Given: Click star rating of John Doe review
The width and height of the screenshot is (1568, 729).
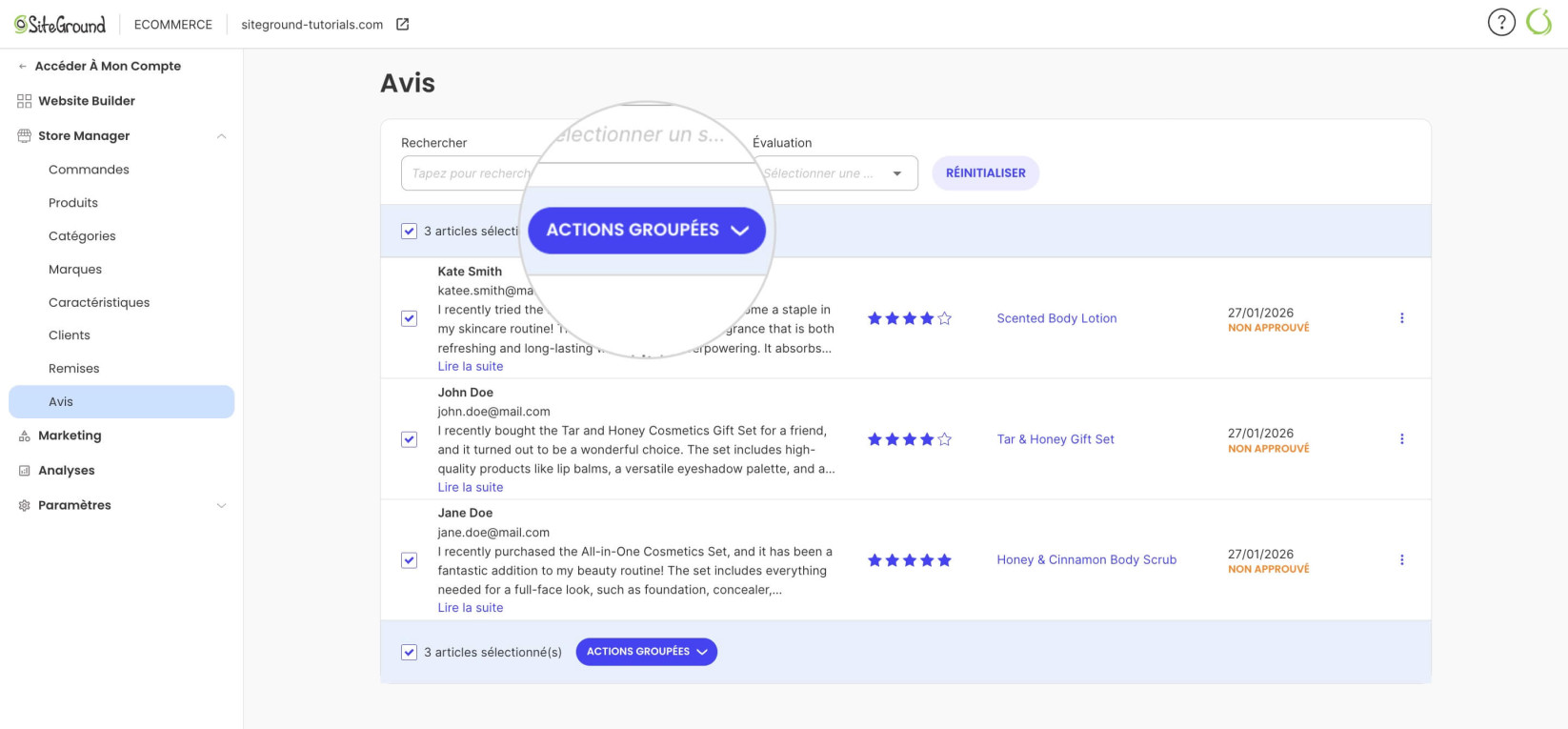Looking at the screenshot, I should pos(910,439).
